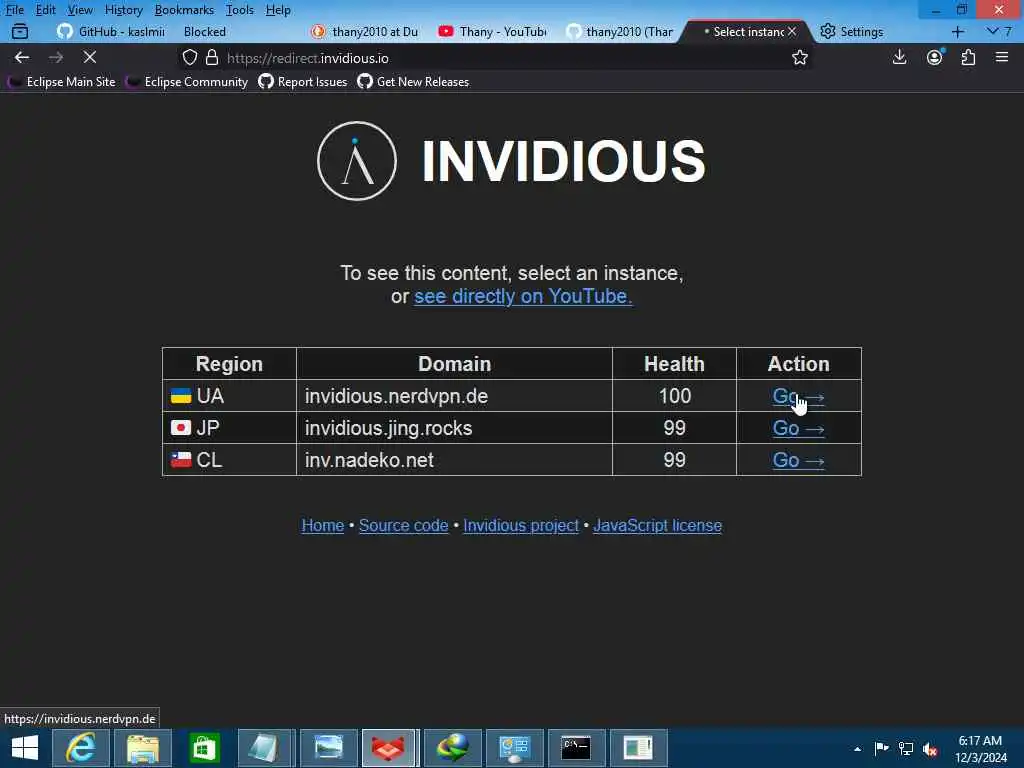Open the Downloads panel
The image size is (1024, 768).
pos(899,57)
